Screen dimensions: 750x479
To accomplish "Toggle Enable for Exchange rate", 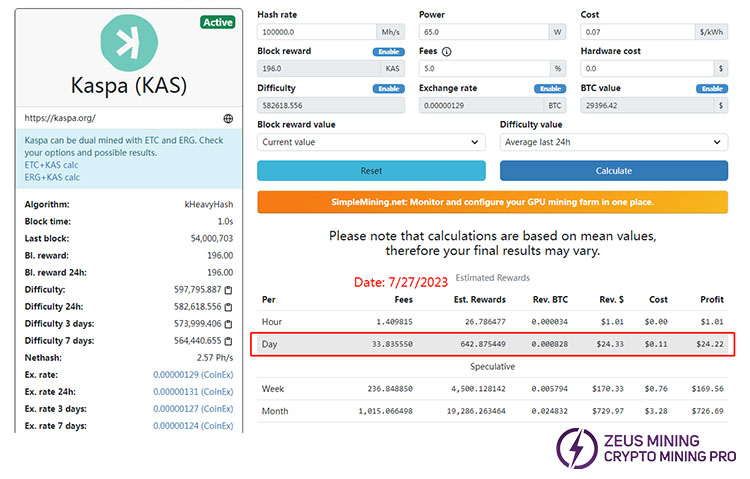I will click(549, 89).
